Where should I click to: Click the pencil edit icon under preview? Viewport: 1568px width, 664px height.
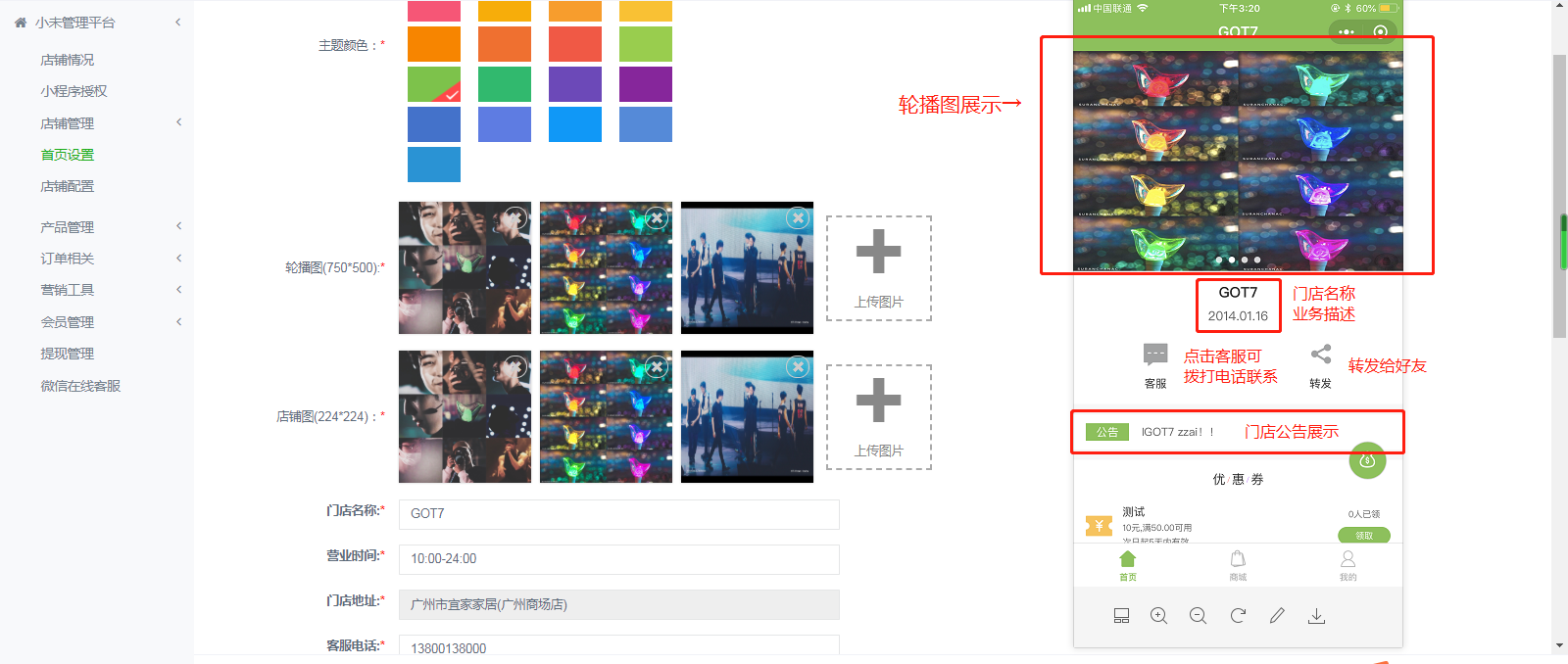tap(1277, 616)
